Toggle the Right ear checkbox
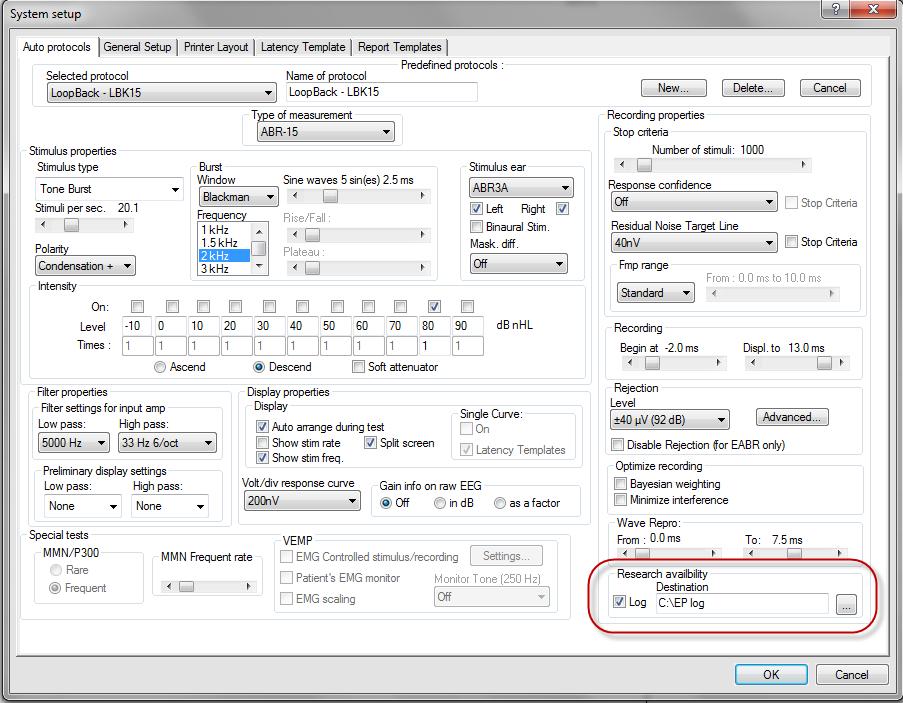Image resolution: width=903 pixels, height=703 pixels. [x=563, y=208]
